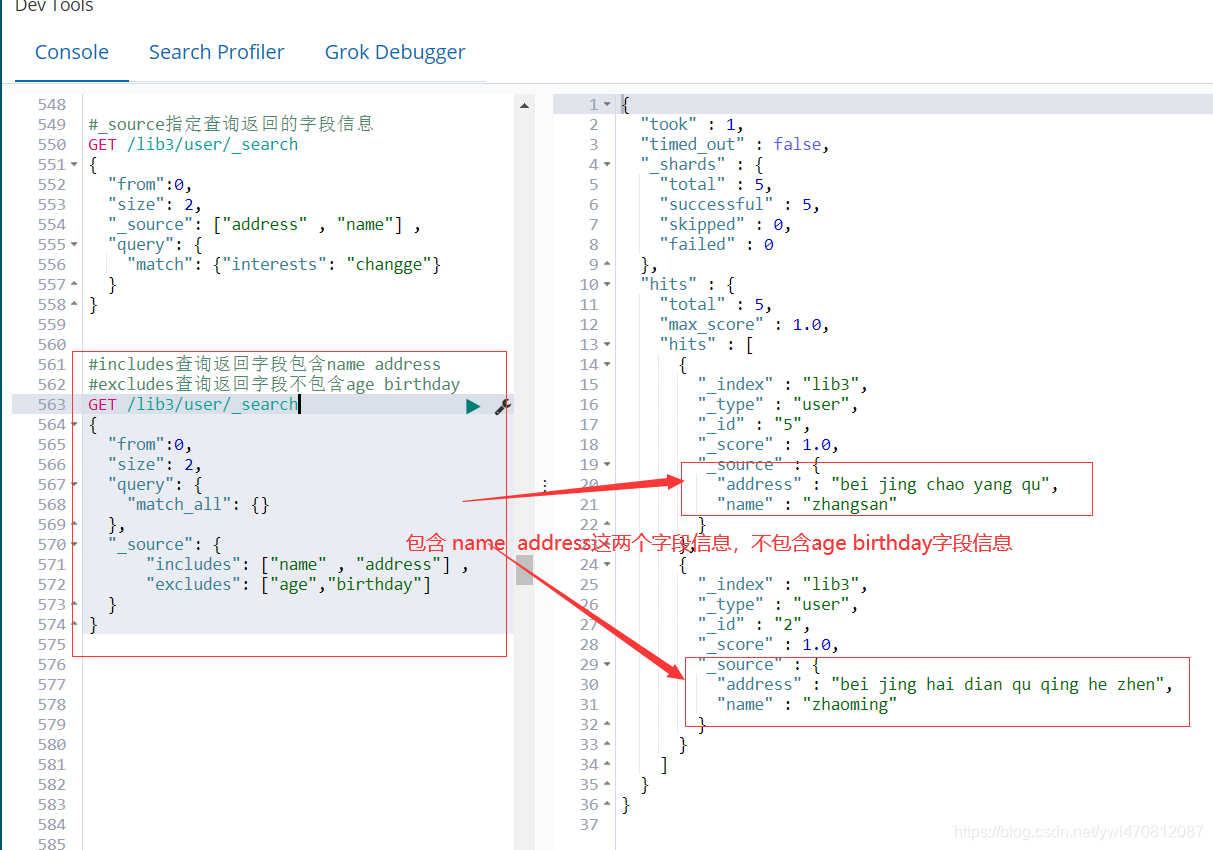Viewport: 1213px width, 850px height.
Task: Click the #excludes comment at line 562
Action: coord(274,384)
